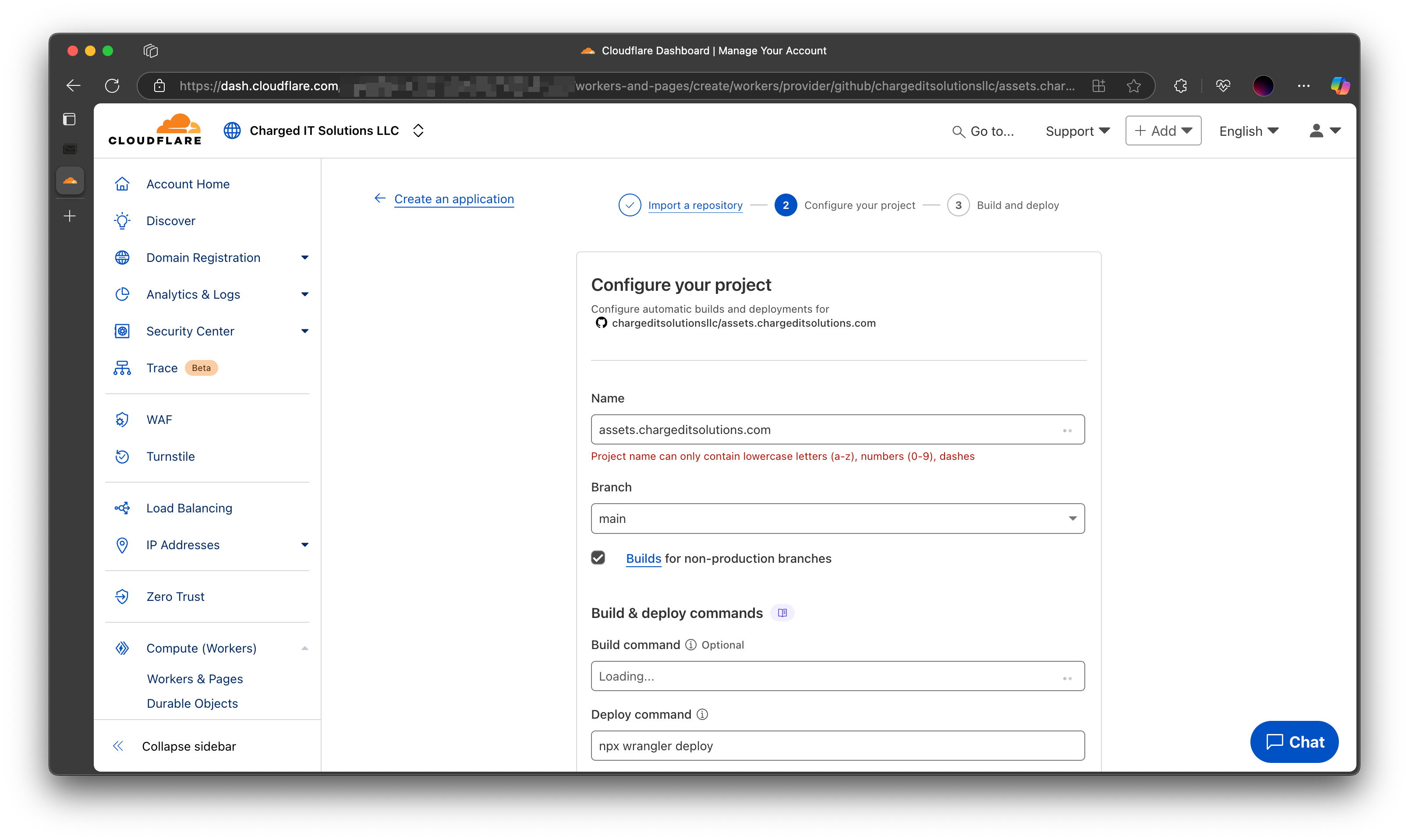Click the info icon beside Deploy command
The image size is (1409, 840).
(702, 714)
